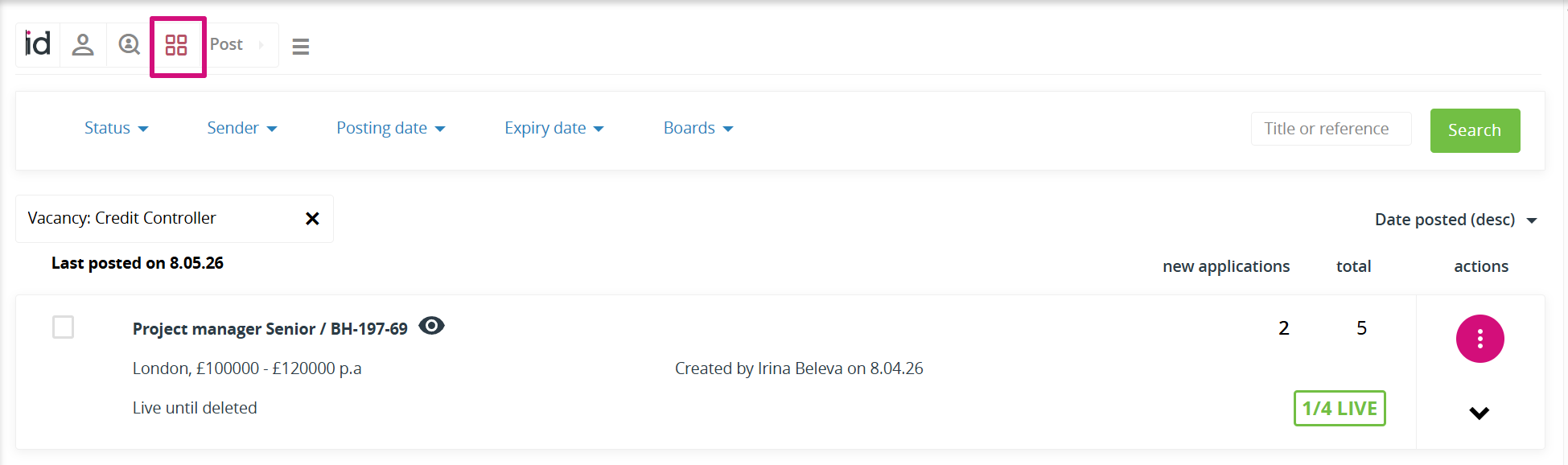Click the eye icon beside BH-197-69
The height and width of the screenshot is (465, 1568).
pos(431,326)
